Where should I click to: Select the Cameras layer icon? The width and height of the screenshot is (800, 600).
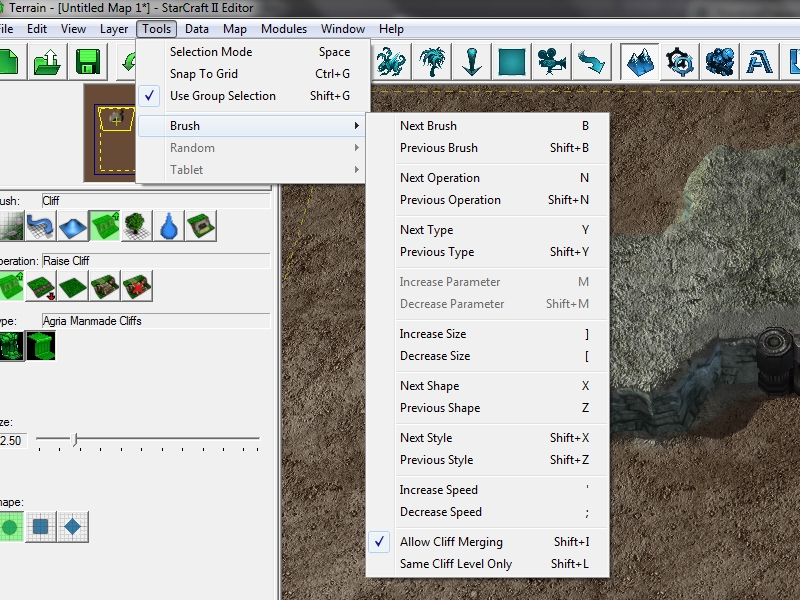(x=551, y=62)
